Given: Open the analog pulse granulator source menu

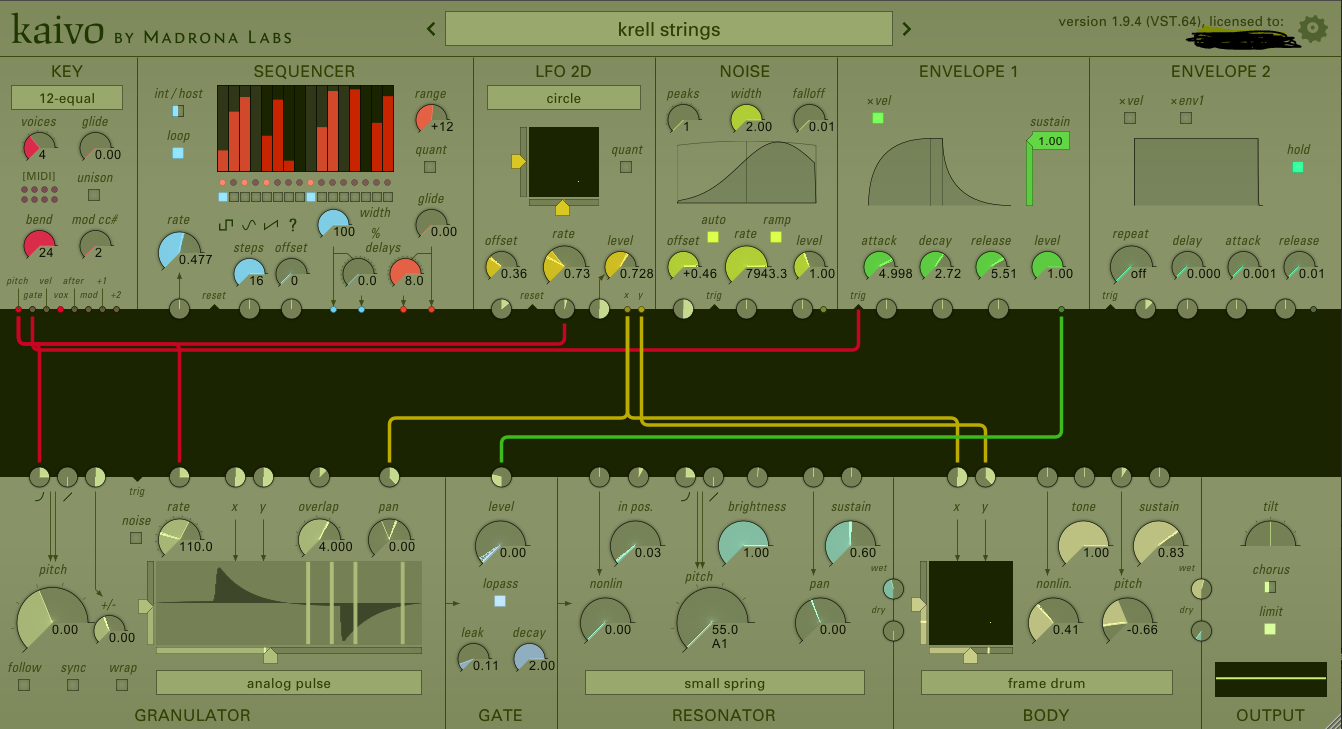Looking at the screenshot, I should click(289, 683).
